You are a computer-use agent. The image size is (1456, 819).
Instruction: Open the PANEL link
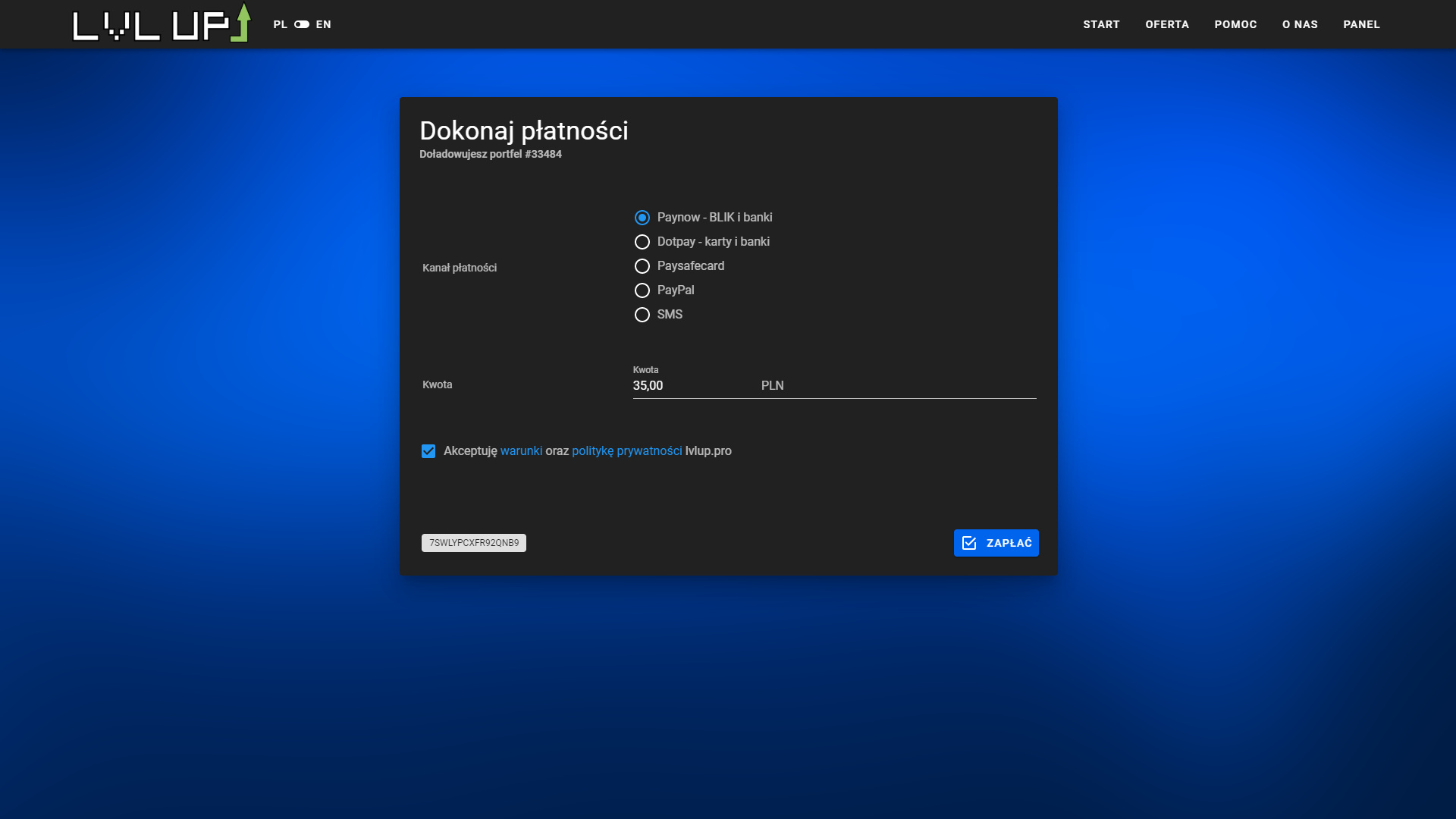pos(1361,24)
